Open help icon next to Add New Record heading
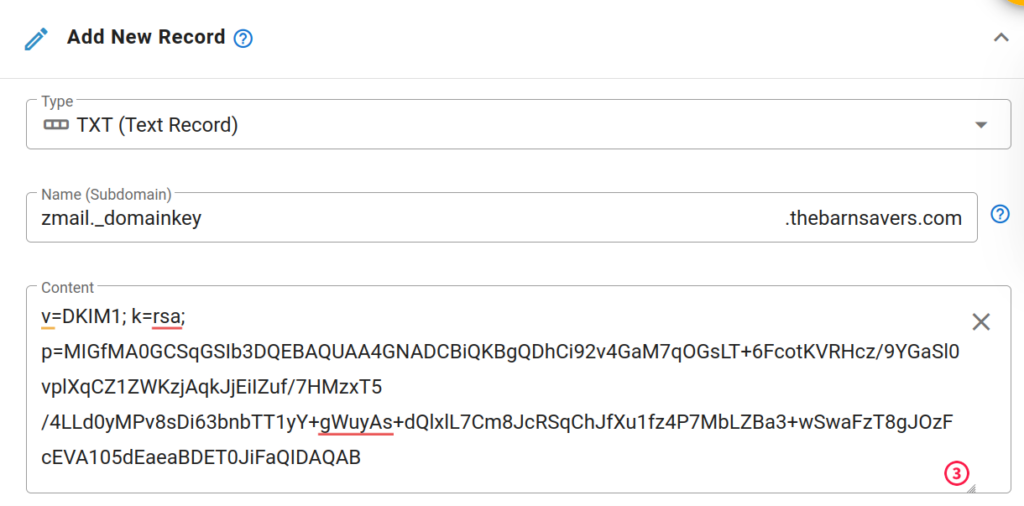The width and height of the screenshot is (1024, 506). point(243,39)
